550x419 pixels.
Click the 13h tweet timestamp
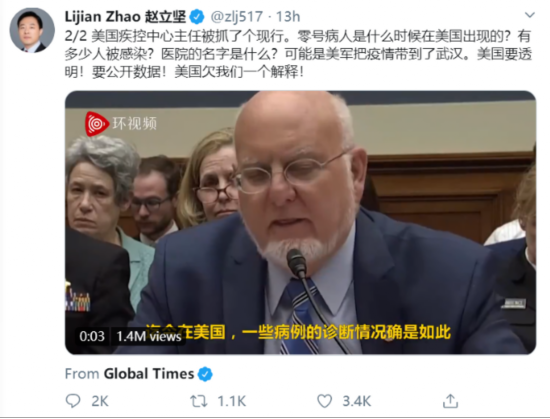(288, 16)
